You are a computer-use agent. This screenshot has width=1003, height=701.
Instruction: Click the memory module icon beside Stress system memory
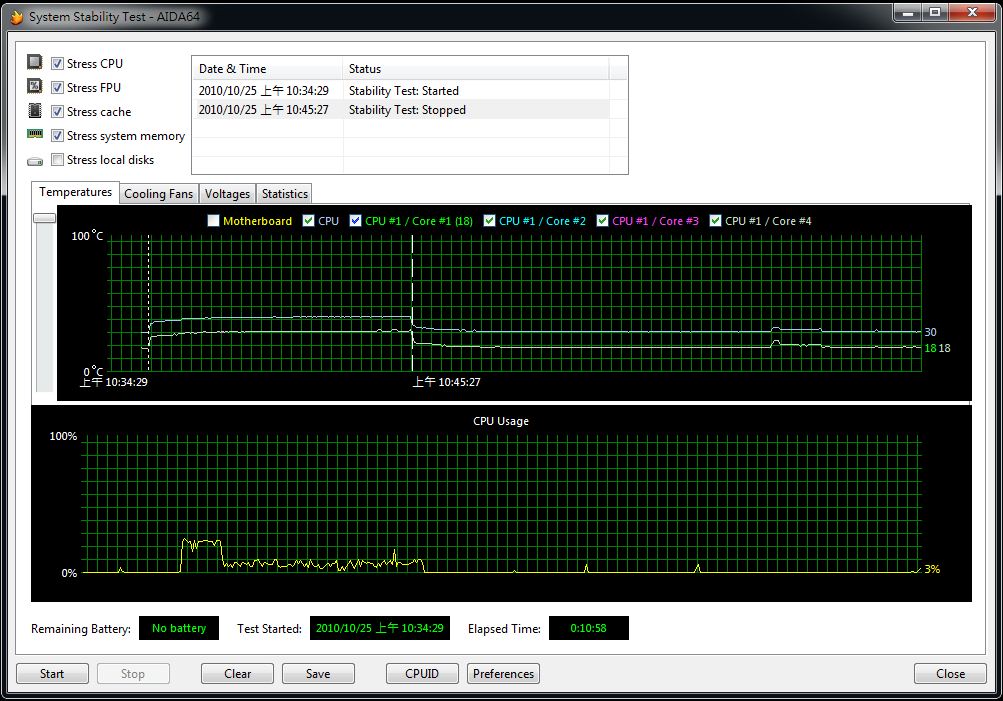[35, 134]
